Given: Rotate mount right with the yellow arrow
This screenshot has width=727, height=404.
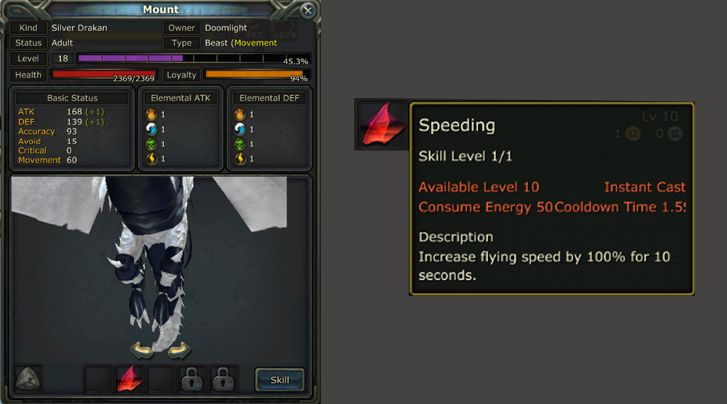Looking at the screenshot, I should pyautogui.click(x=179, y=350).
